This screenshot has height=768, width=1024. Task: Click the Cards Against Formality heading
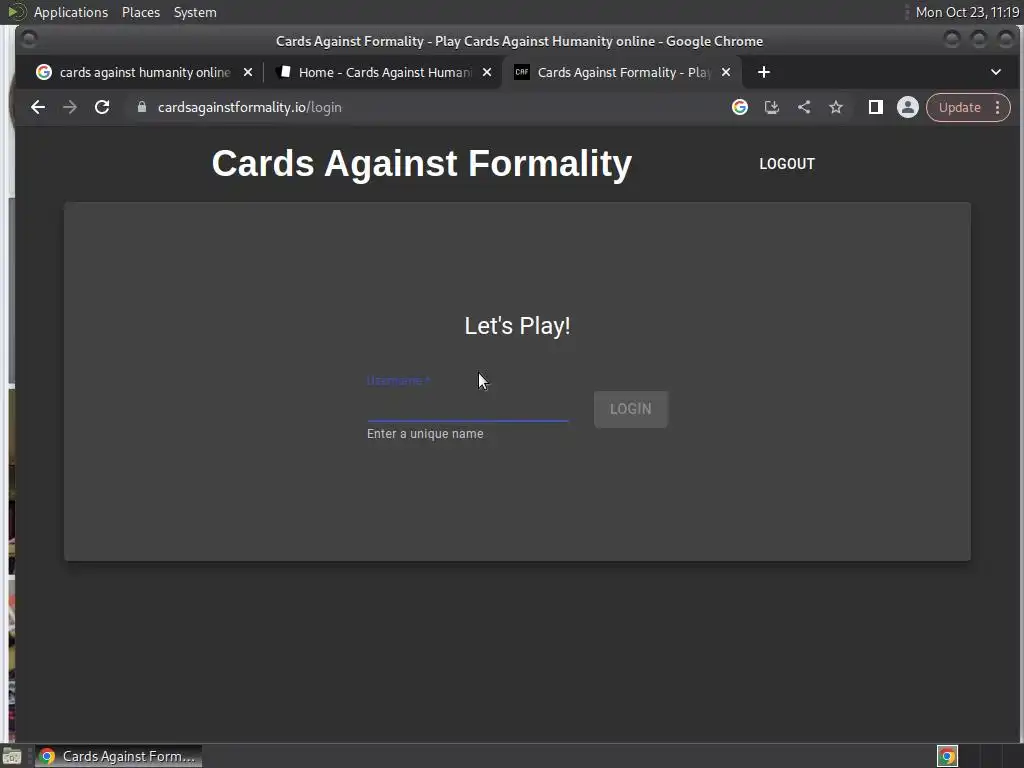tap(422, 163)
